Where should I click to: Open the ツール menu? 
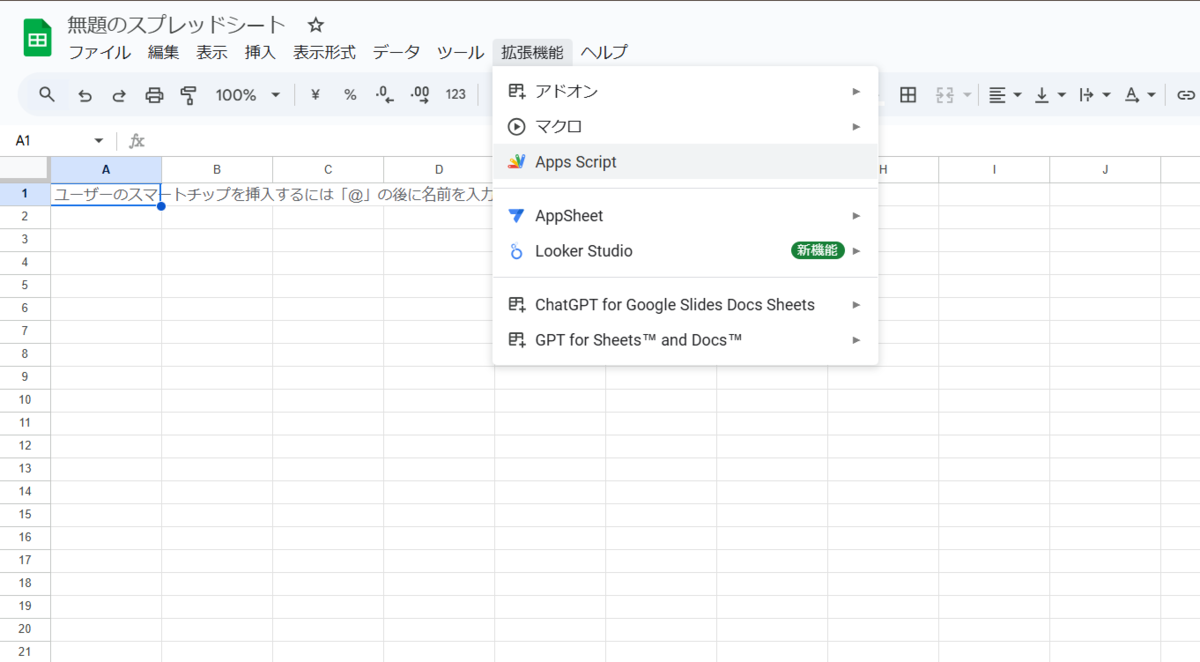(x=460, y=53)
